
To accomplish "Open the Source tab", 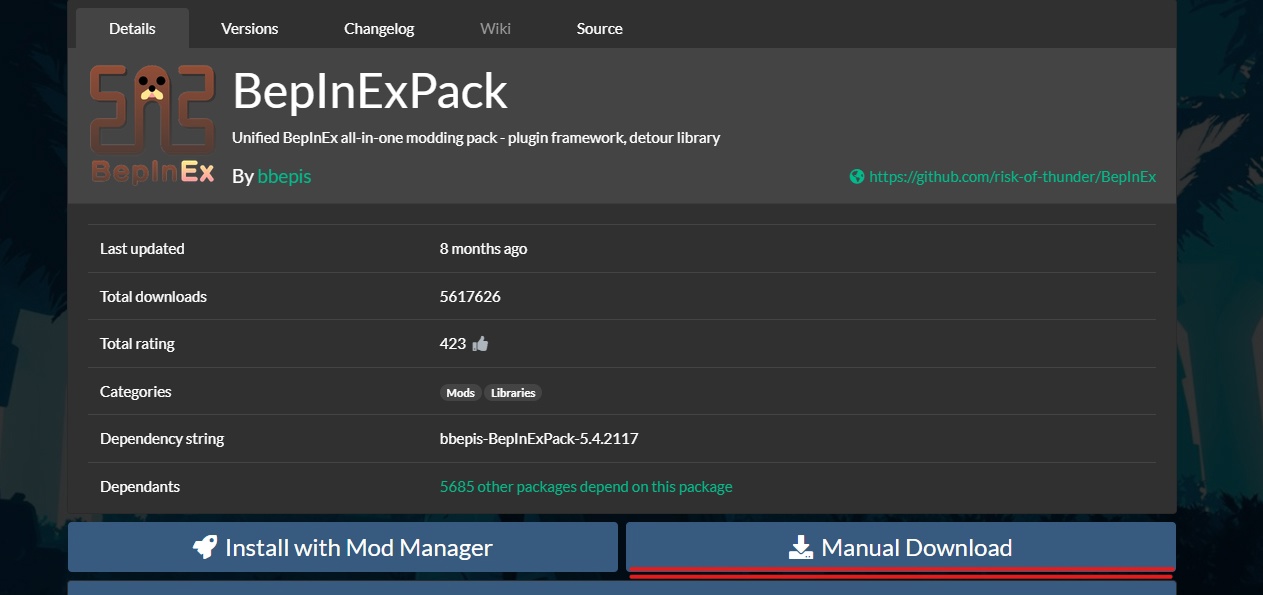I will [600, 28].
